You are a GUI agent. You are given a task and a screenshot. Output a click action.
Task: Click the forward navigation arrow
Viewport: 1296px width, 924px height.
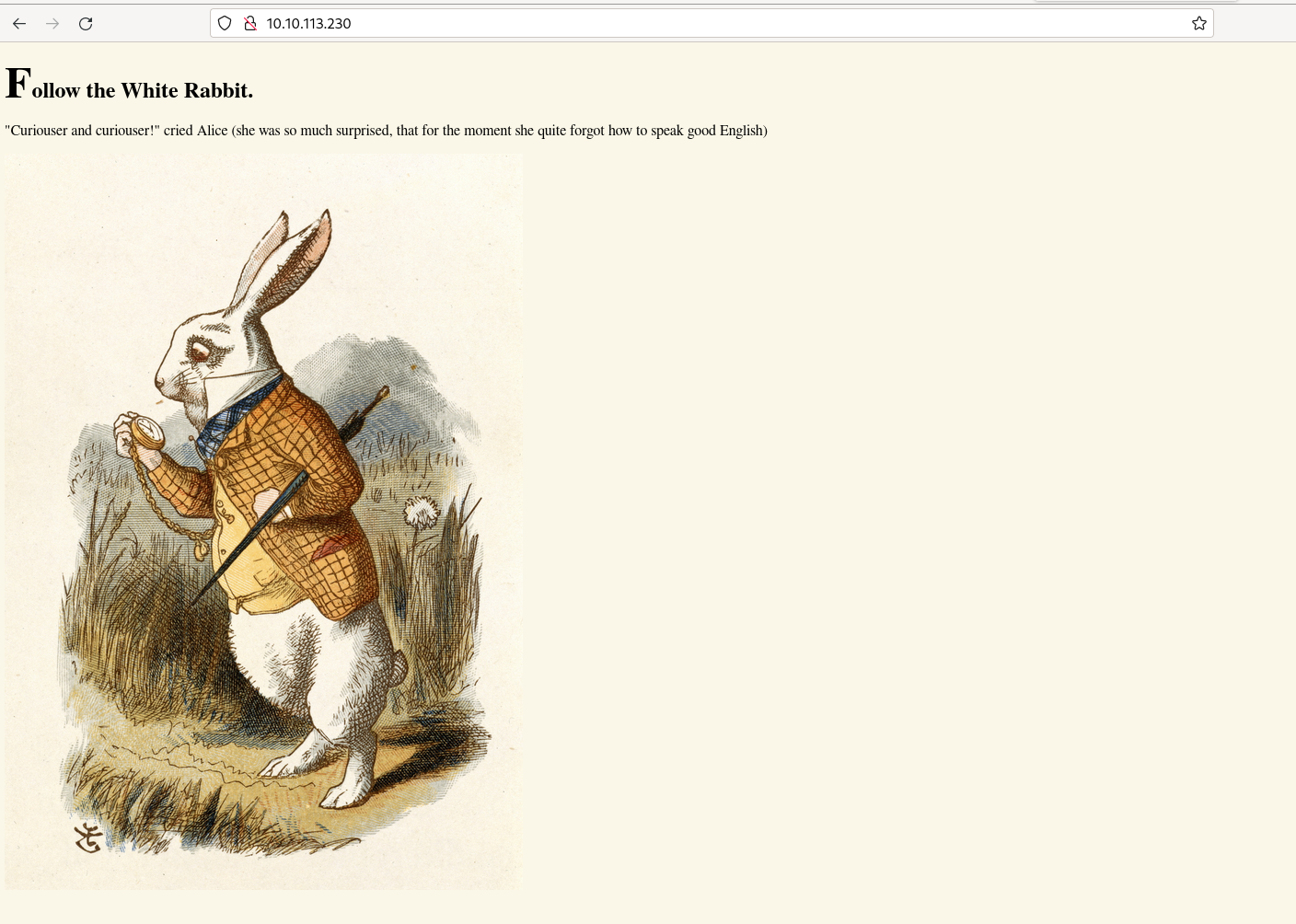(x=52, y=23)
